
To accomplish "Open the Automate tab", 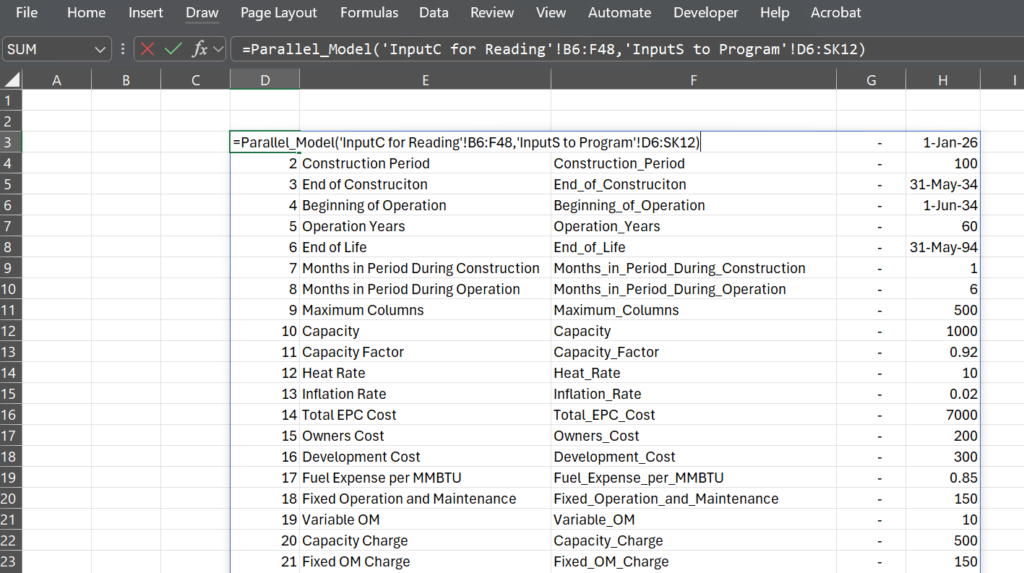I will [x=619, y=12].
